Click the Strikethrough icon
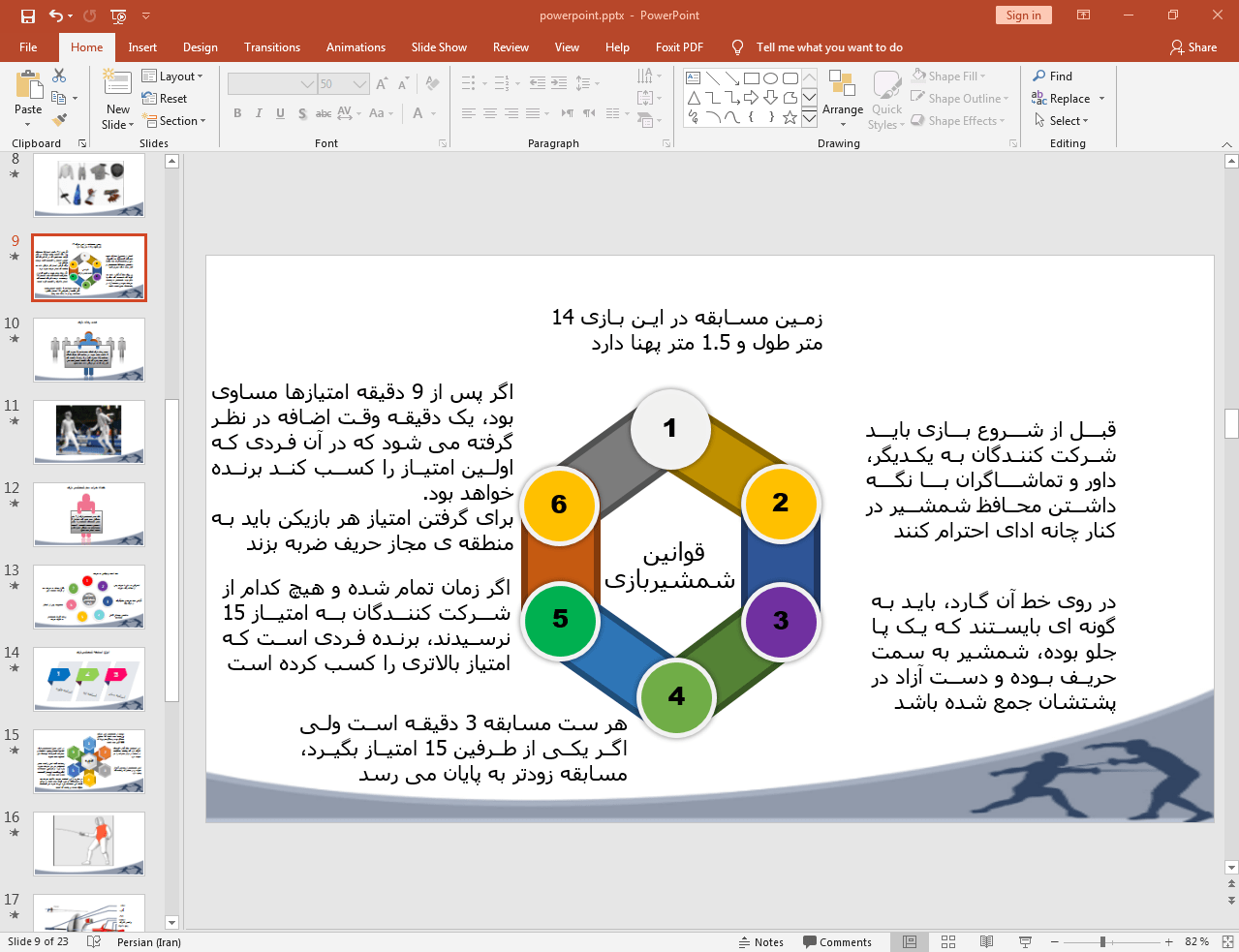This screenshot has width=1239, height=952. (324, 113)
